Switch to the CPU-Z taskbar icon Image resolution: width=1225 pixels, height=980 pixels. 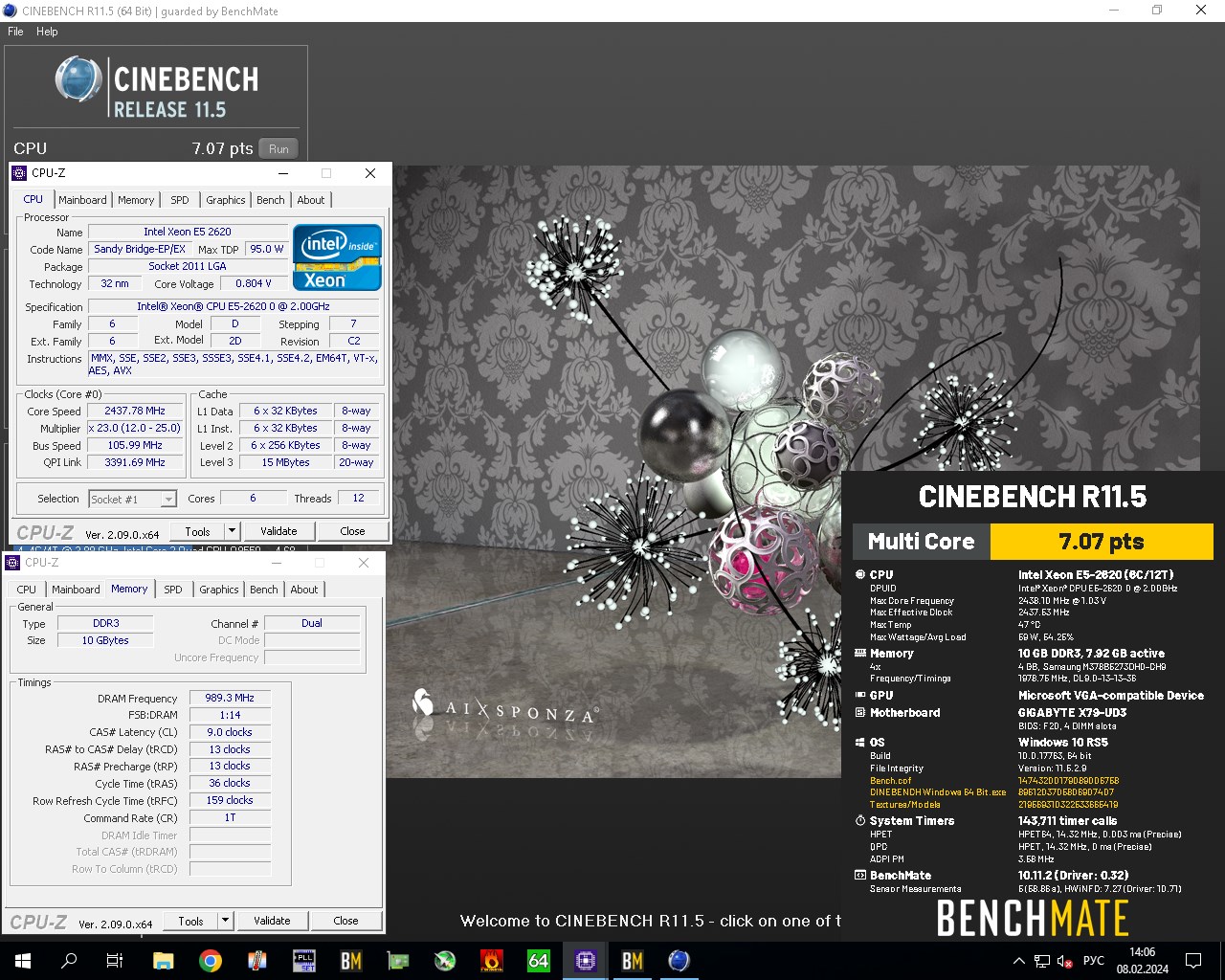pyautogui.click(x=586, y=960)
